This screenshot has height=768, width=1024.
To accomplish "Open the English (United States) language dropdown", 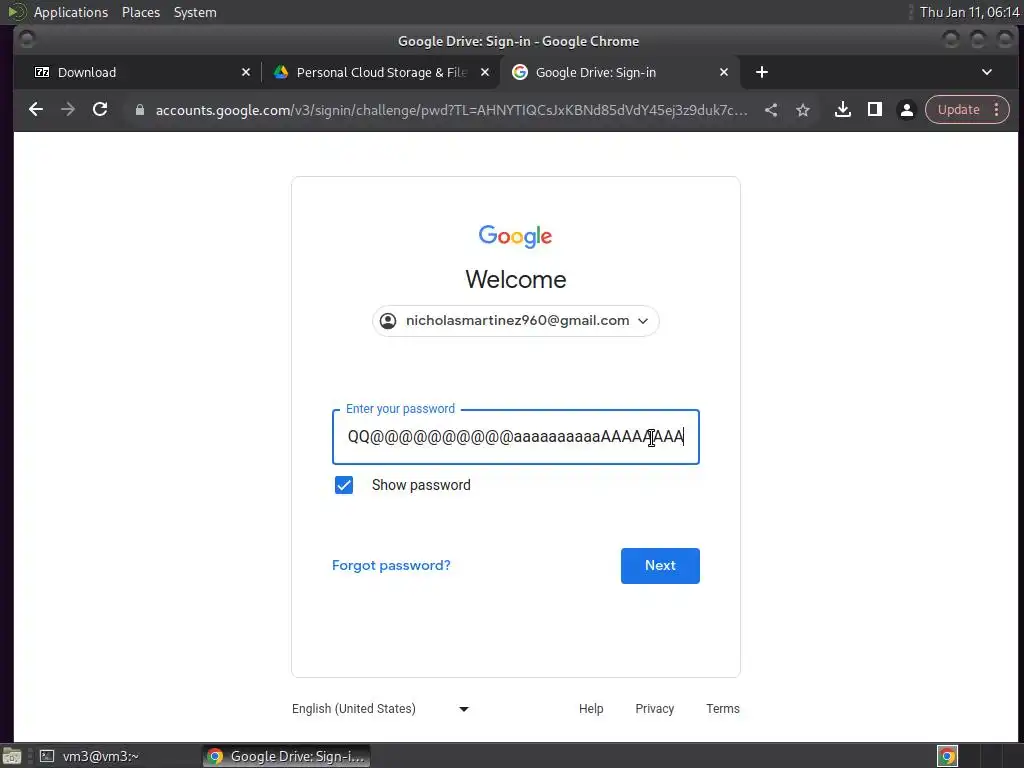I will pyautogui.click(x=381, y=709).
